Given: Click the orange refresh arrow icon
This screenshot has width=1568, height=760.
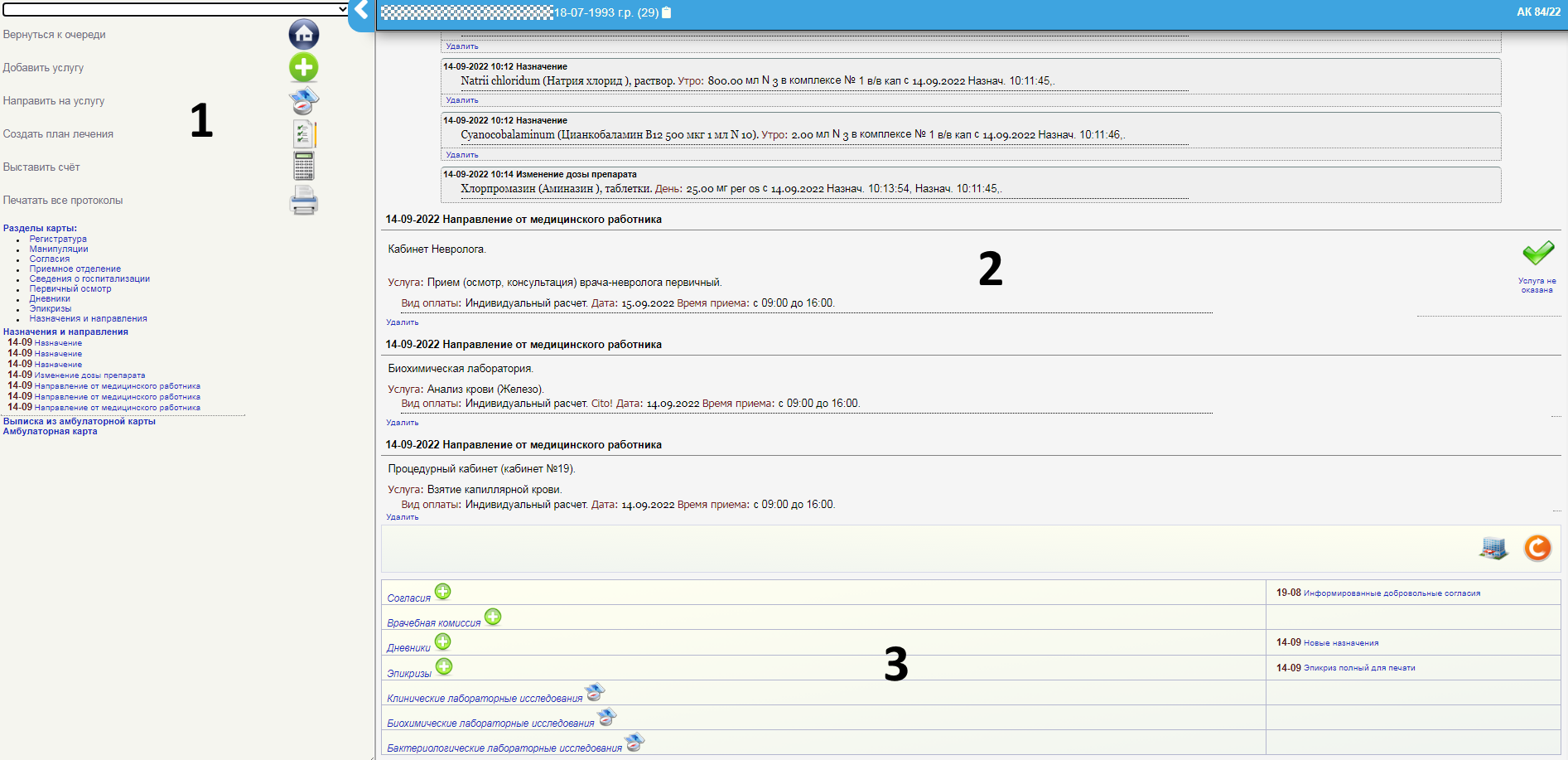Looking at the screenshot, I should point(1537,548).
